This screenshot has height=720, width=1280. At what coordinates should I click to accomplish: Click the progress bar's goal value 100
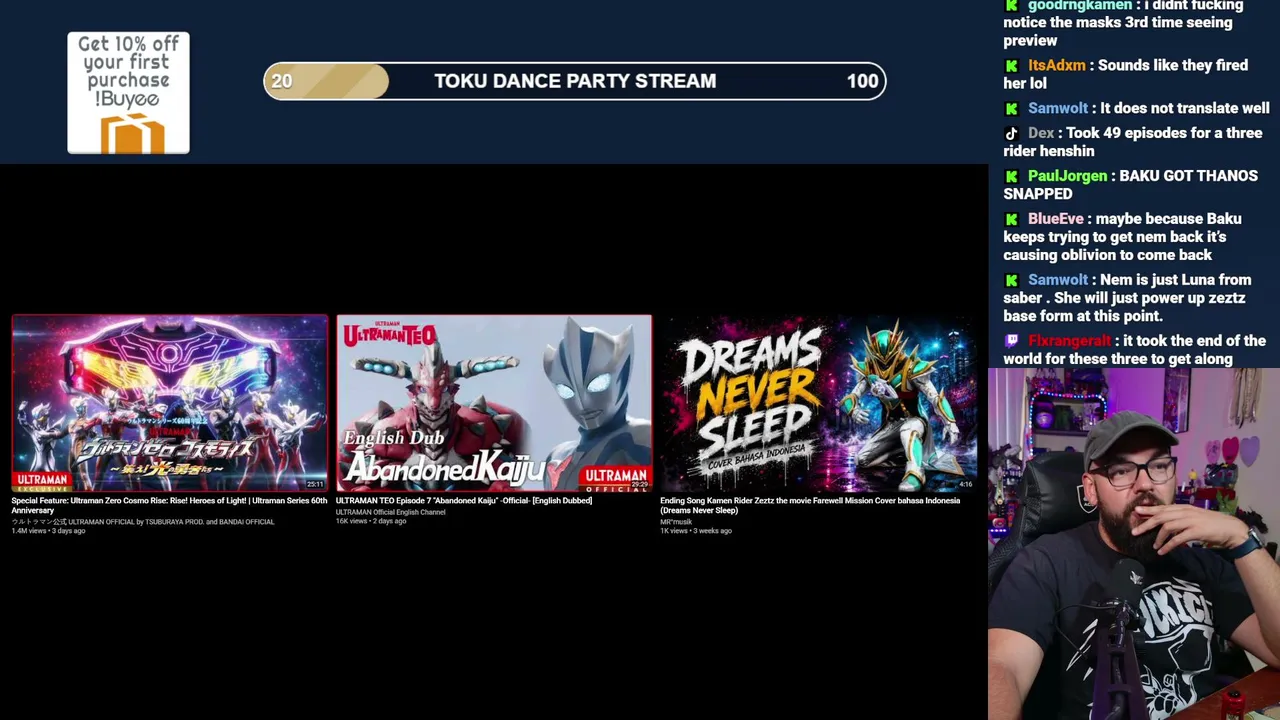pos(863,82)
